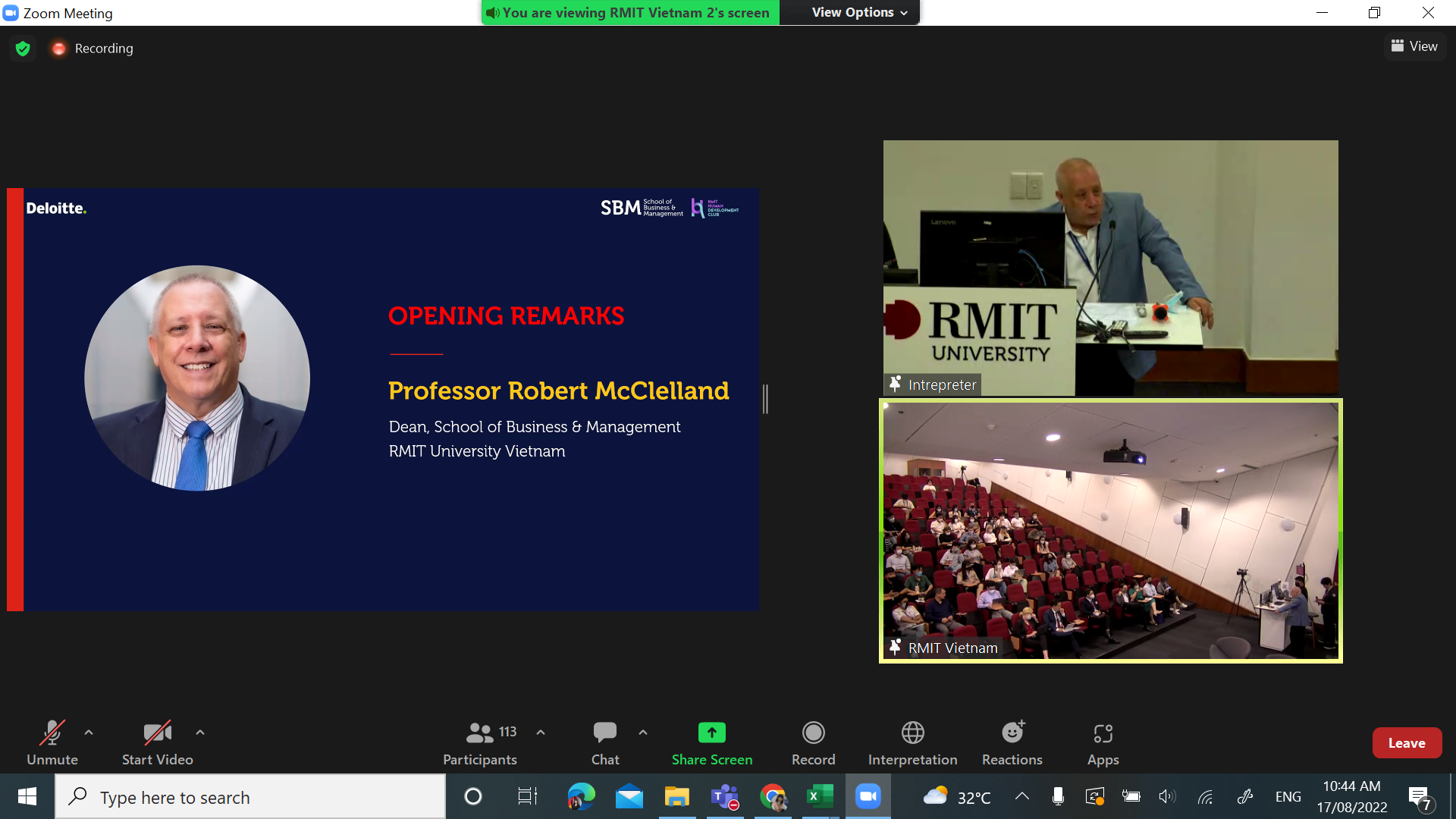The image size is (1456, 819).
Task: Open video options arrow beside Start Video
Action: point(200,733)
